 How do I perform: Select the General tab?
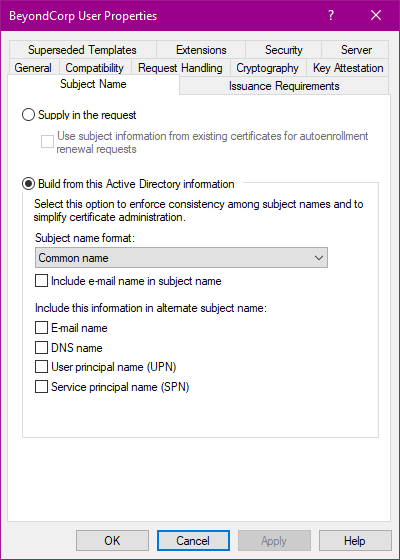[33, 68]
